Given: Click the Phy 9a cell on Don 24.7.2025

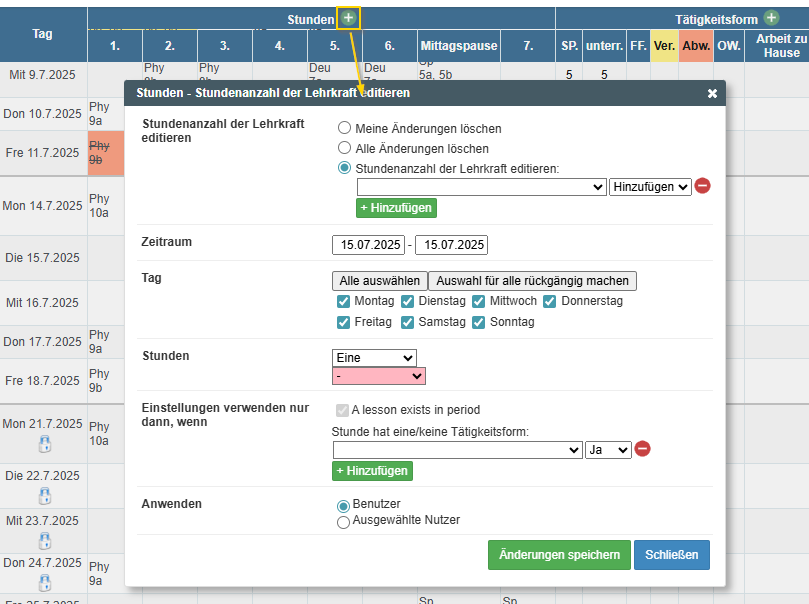Looking at the screenshot, I should click(x=106, y=574).
